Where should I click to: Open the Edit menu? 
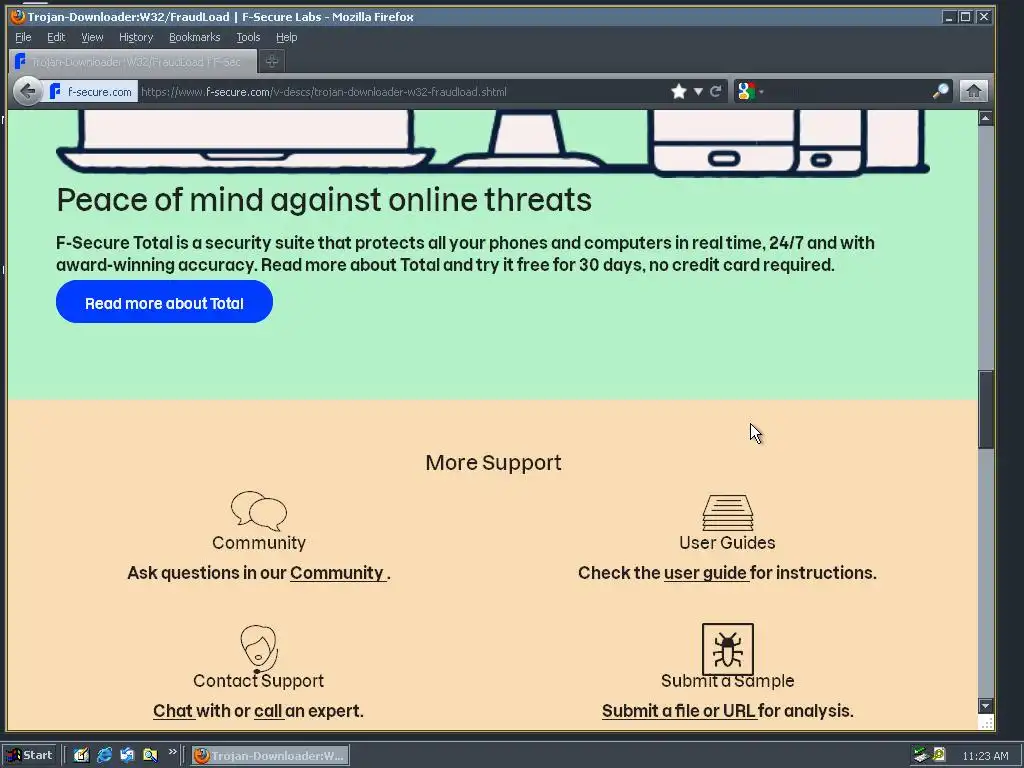pyautogui.click(x=56, y=37)
